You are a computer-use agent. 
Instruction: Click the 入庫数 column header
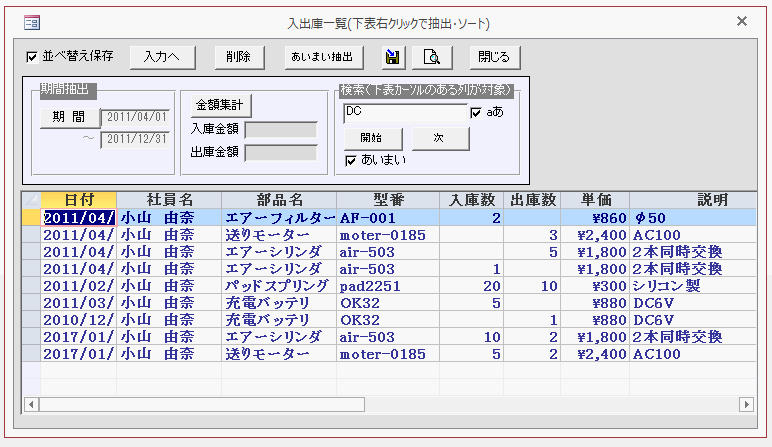click(x=472, y=200)
